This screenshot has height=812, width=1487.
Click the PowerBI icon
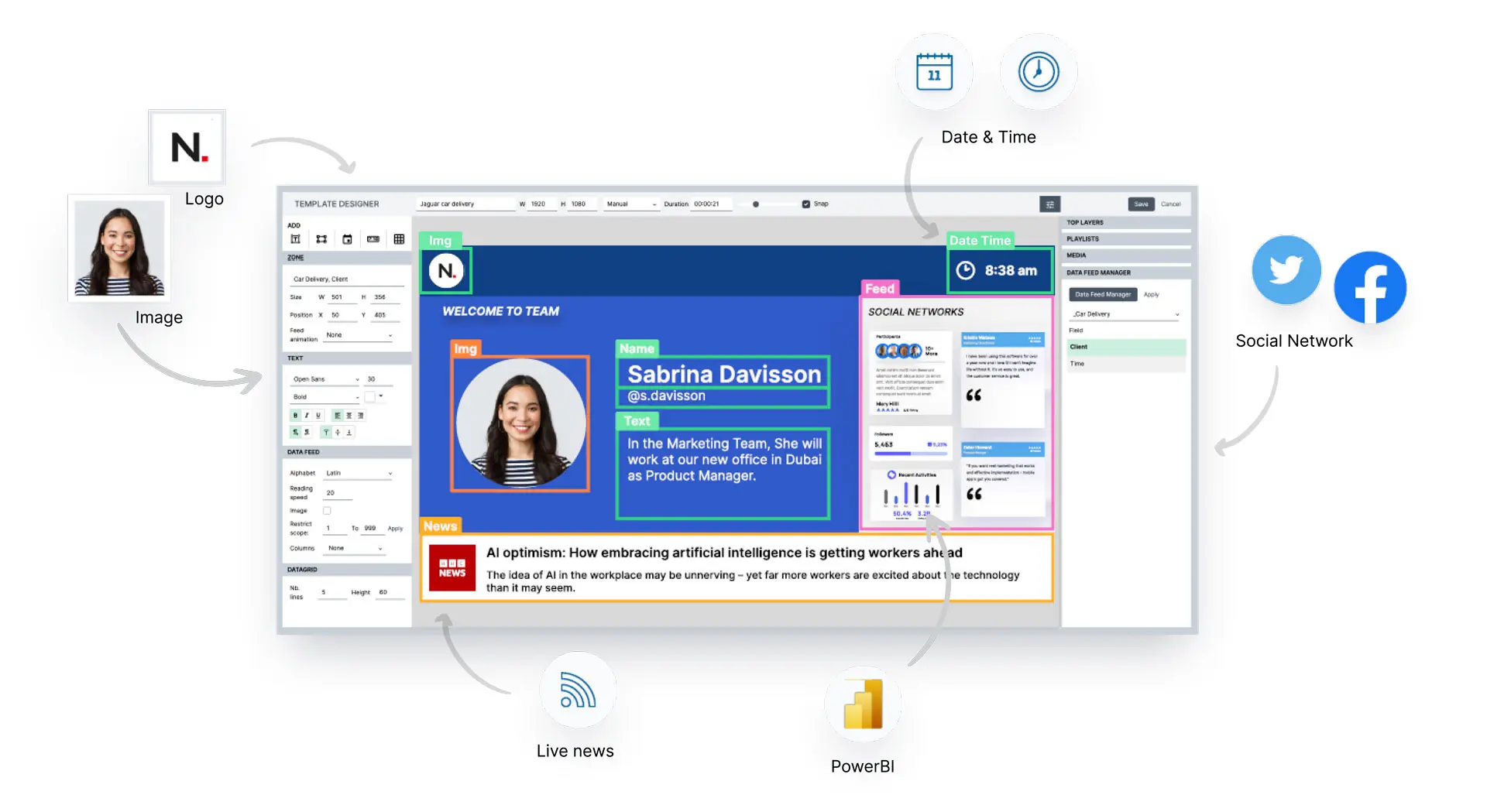pyautogui.click(x=863, y=704)
